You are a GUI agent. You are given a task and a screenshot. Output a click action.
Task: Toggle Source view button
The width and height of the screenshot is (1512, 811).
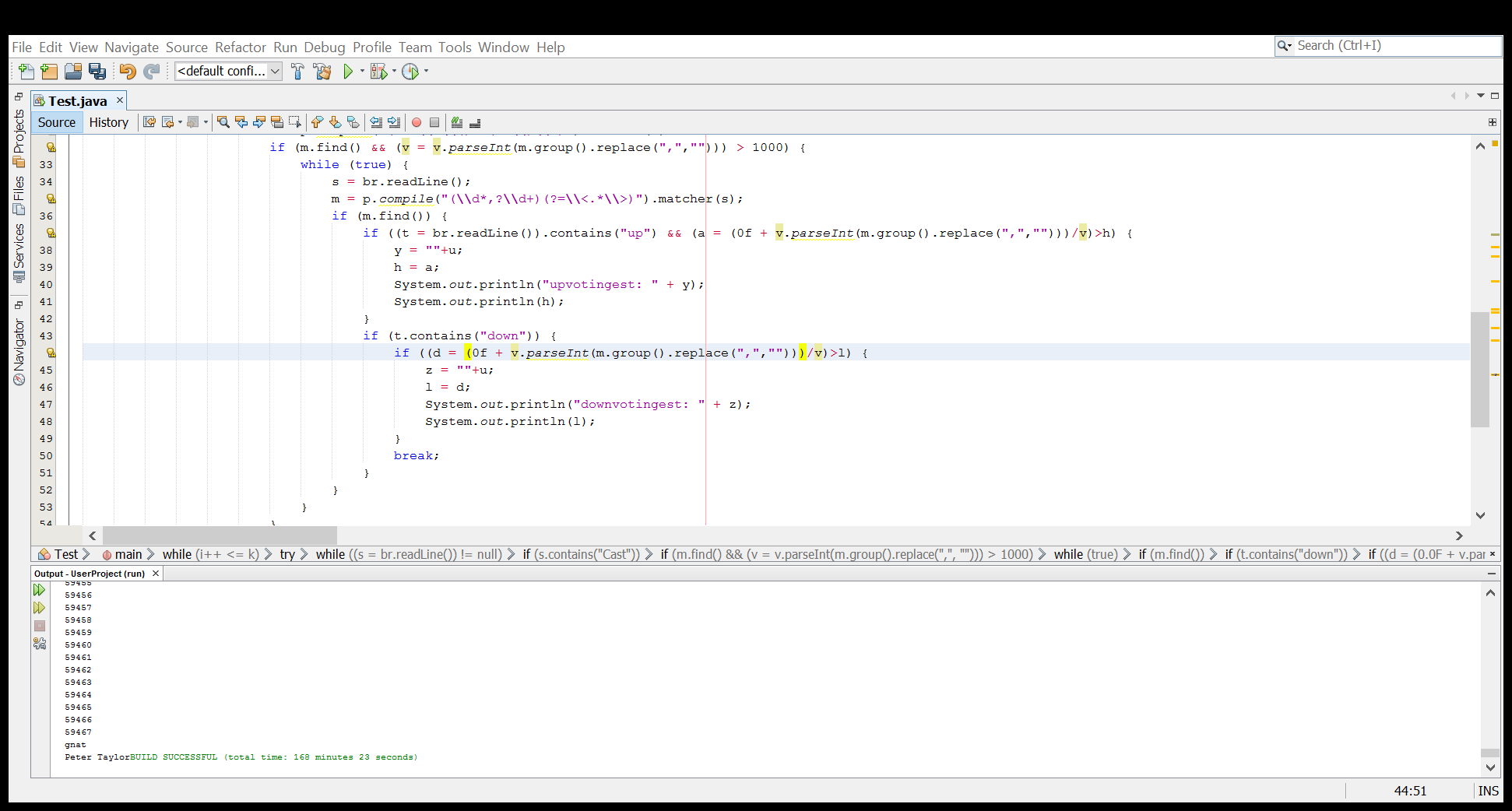click(x=57, y=122)
